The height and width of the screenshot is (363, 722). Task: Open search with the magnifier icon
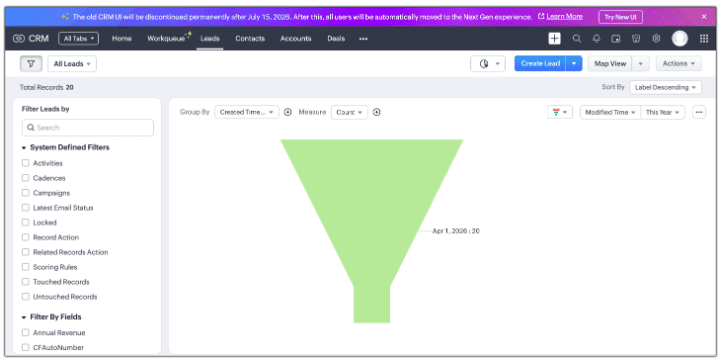576,39
